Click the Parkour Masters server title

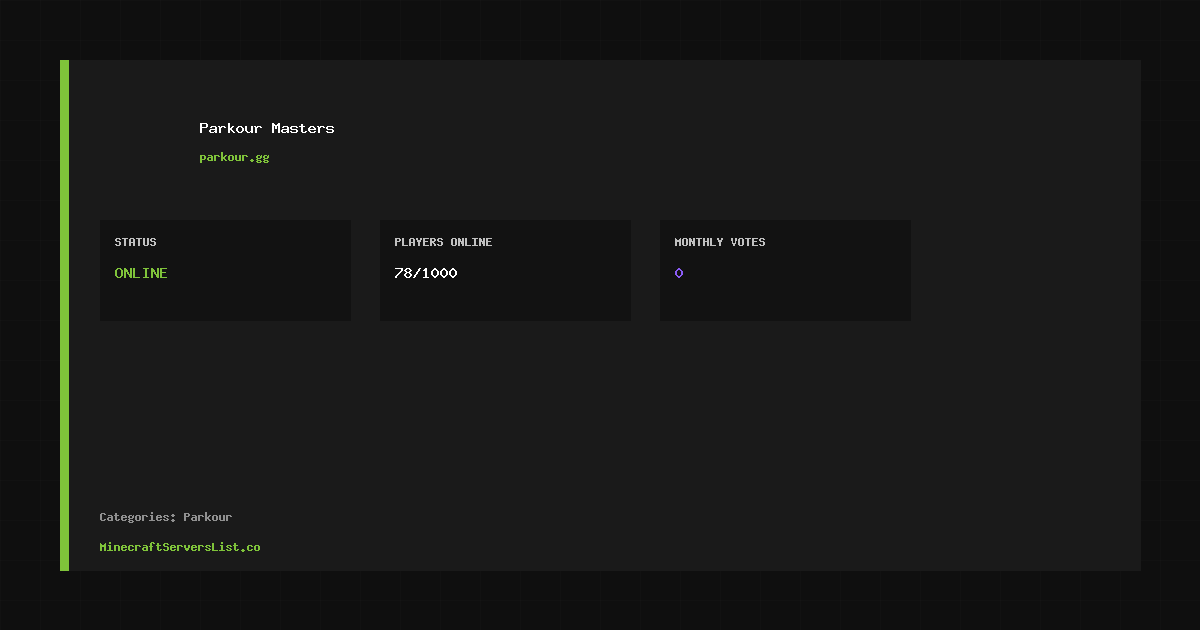(267, 128)
